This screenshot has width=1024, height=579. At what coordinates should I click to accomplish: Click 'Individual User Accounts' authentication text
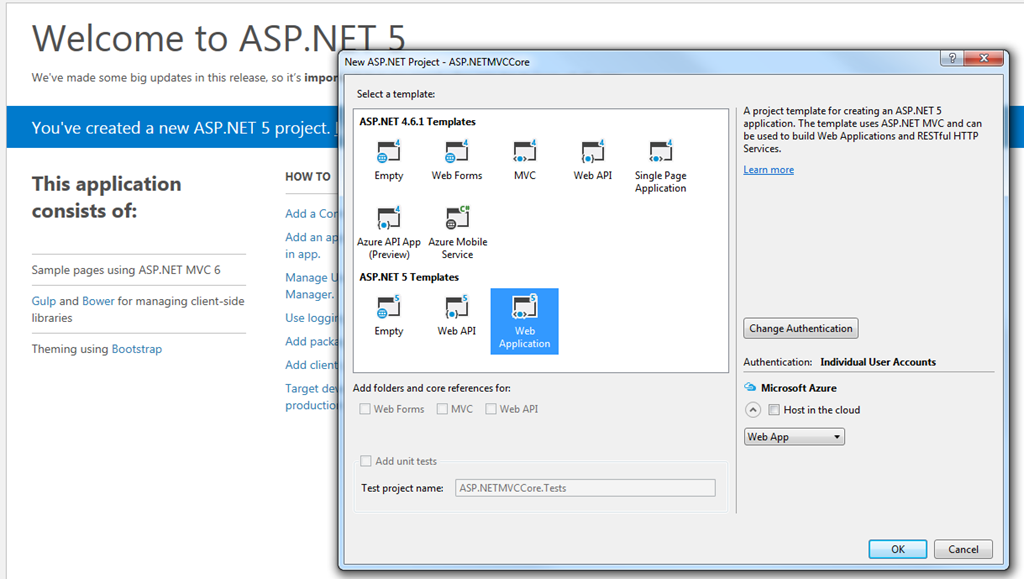coord(878,362)
